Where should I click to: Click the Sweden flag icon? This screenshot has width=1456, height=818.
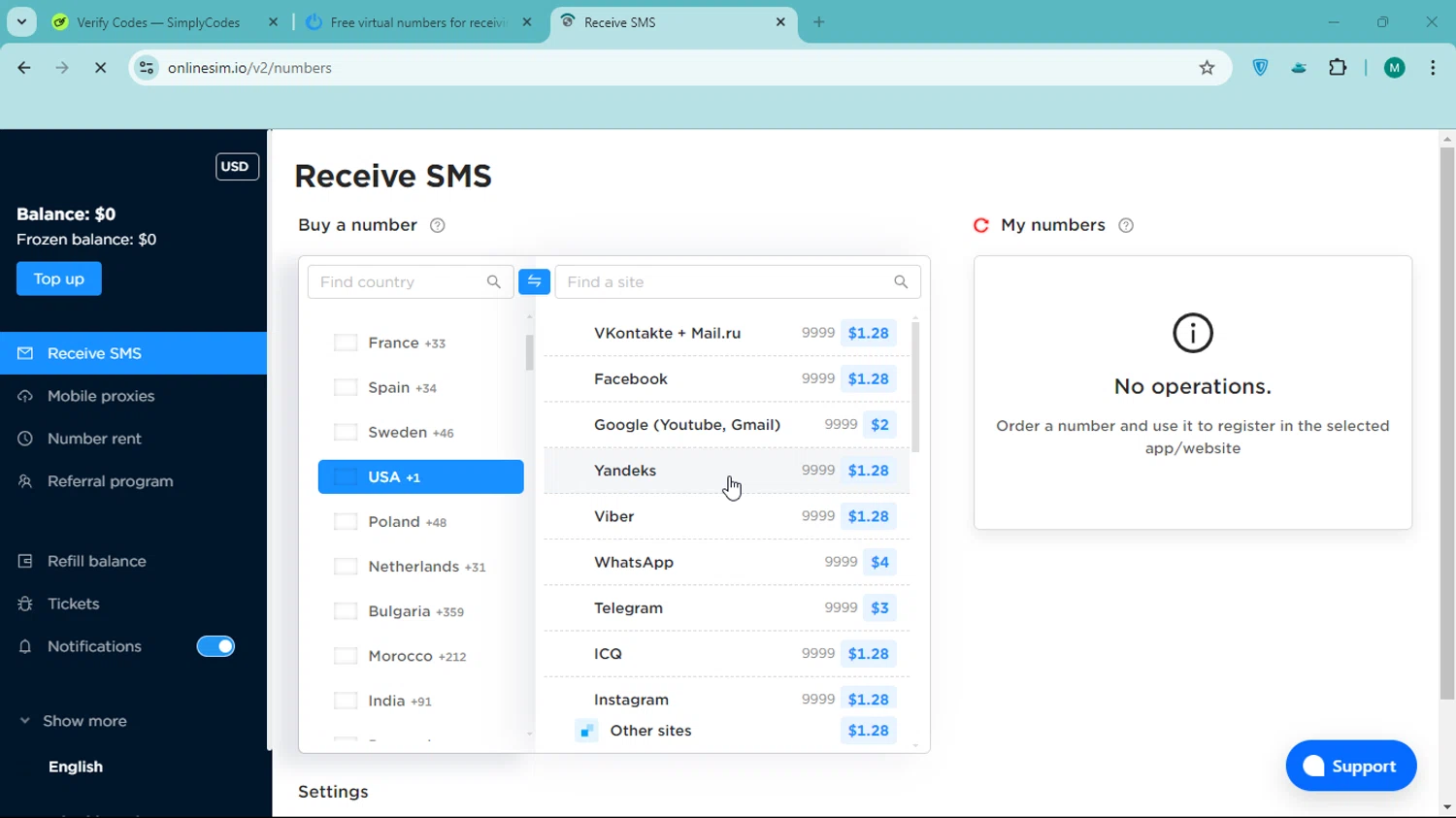[346, 432]
